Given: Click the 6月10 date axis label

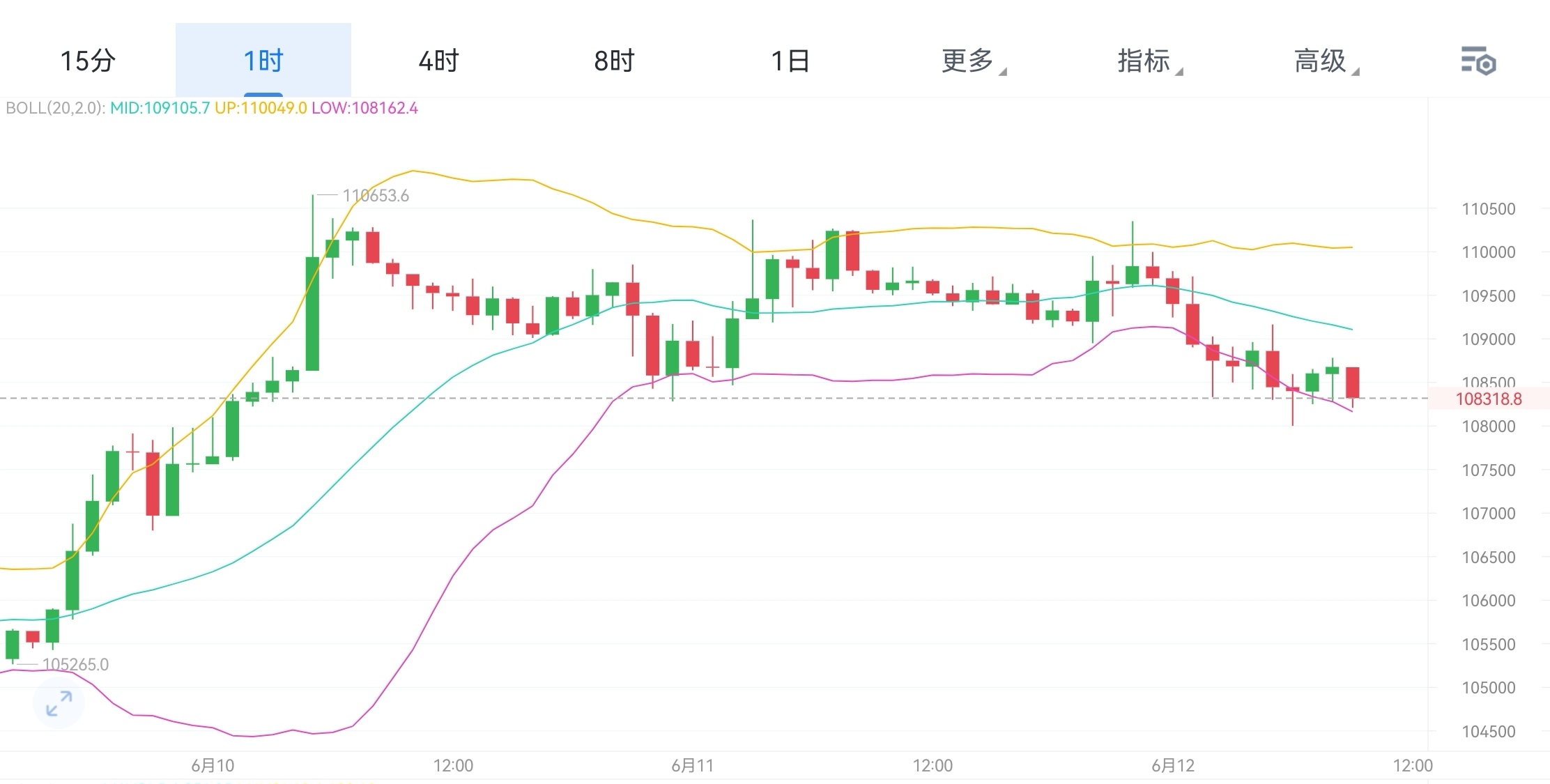Looking at the screenshot, I should (213, 766).
